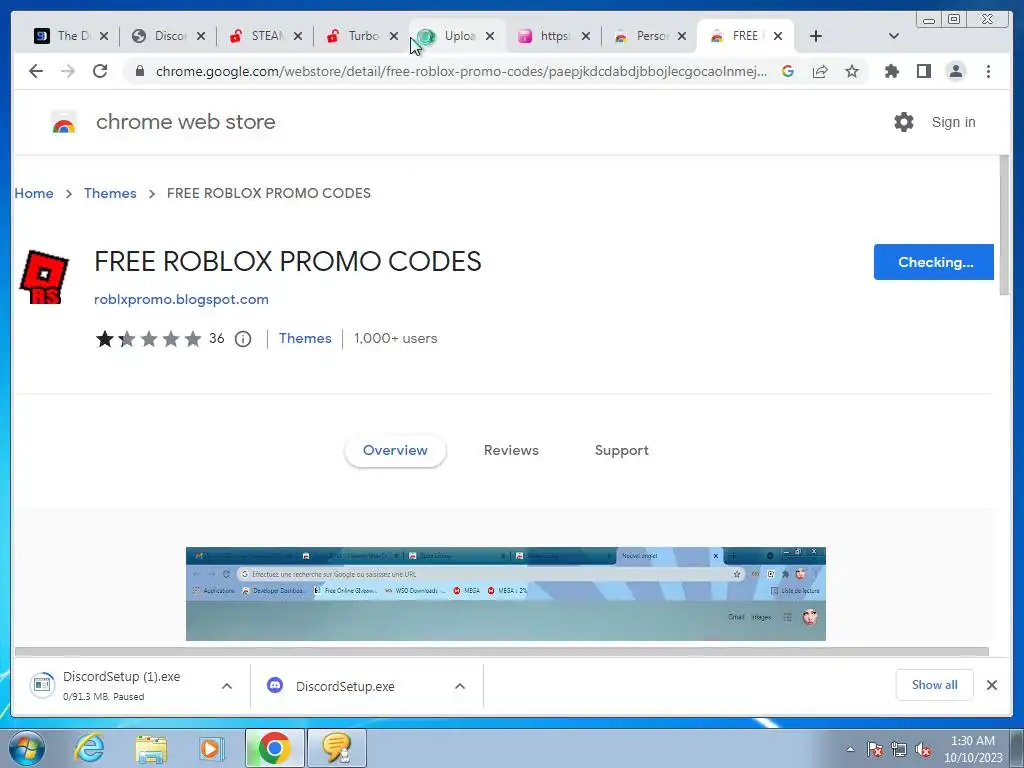This screenshot has height=768, width=1024.
Task: Open the Overview section tab
Action: click(x=395, y=451)
